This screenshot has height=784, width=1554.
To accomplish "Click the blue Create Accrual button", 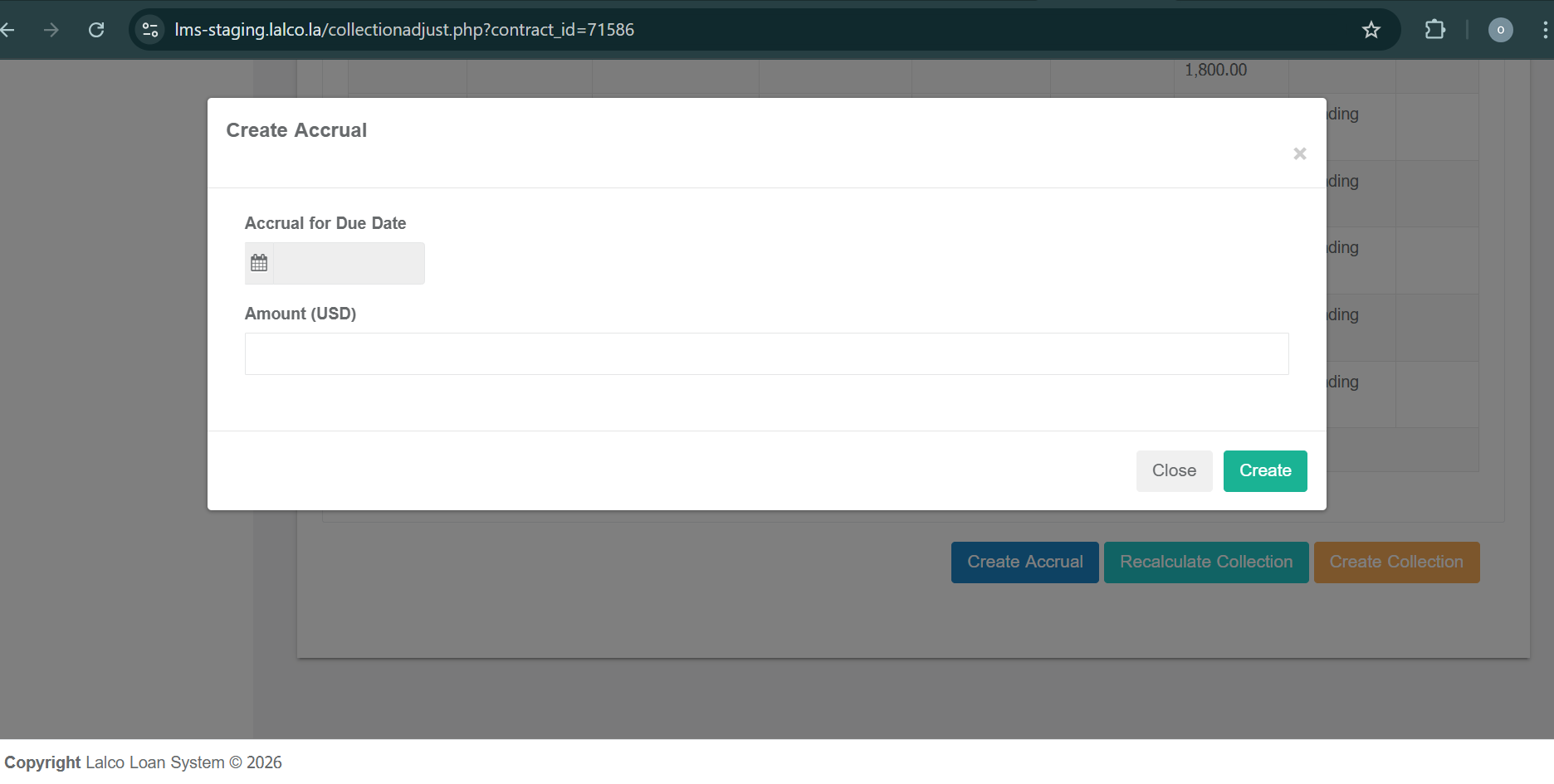I will [x=1024, y=562].
